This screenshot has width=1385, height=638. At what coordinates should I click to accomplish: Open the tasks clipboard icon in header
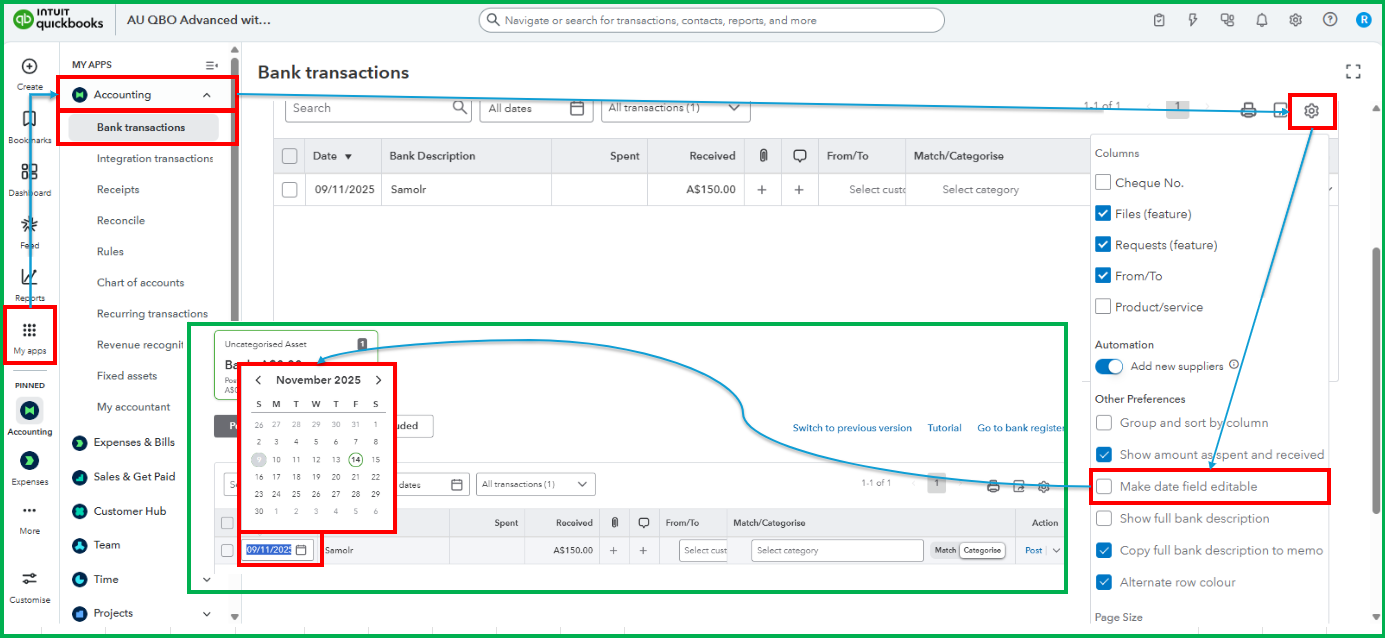pyautogui.click(x=1159, y=20)
